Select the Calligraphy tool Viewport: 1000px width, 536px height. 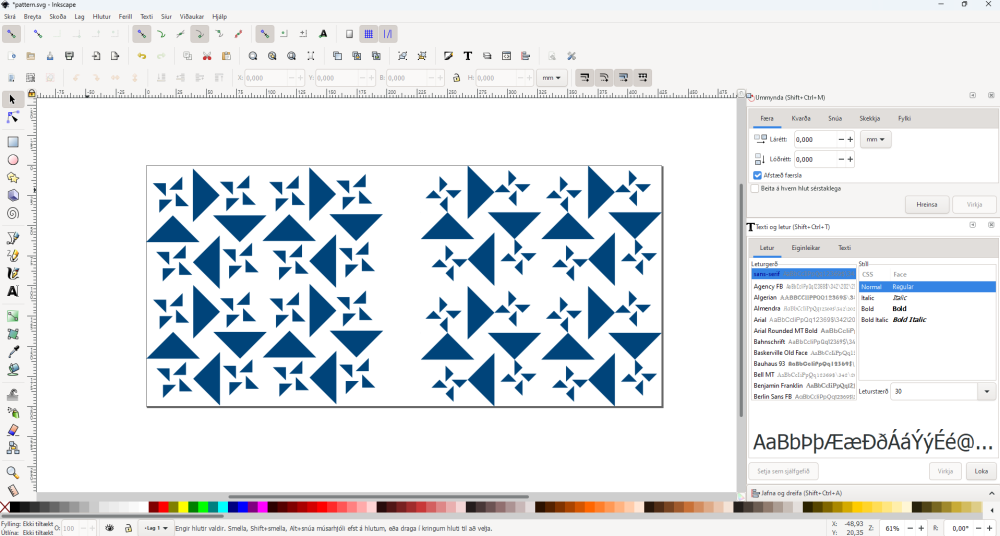pyautogui.click(x=12, y=274)
